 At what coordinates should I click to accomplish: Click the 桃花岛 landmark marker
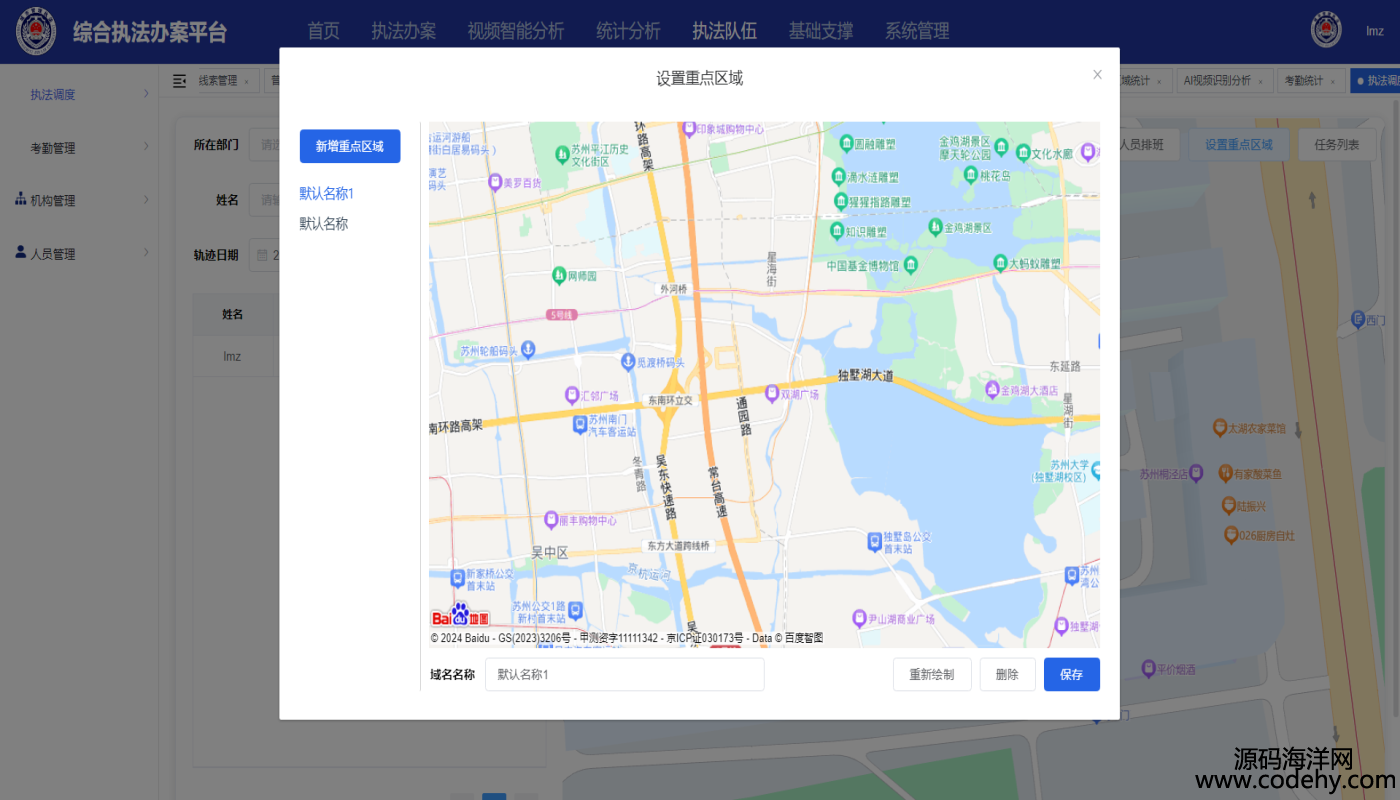click(x=970, y=175)
